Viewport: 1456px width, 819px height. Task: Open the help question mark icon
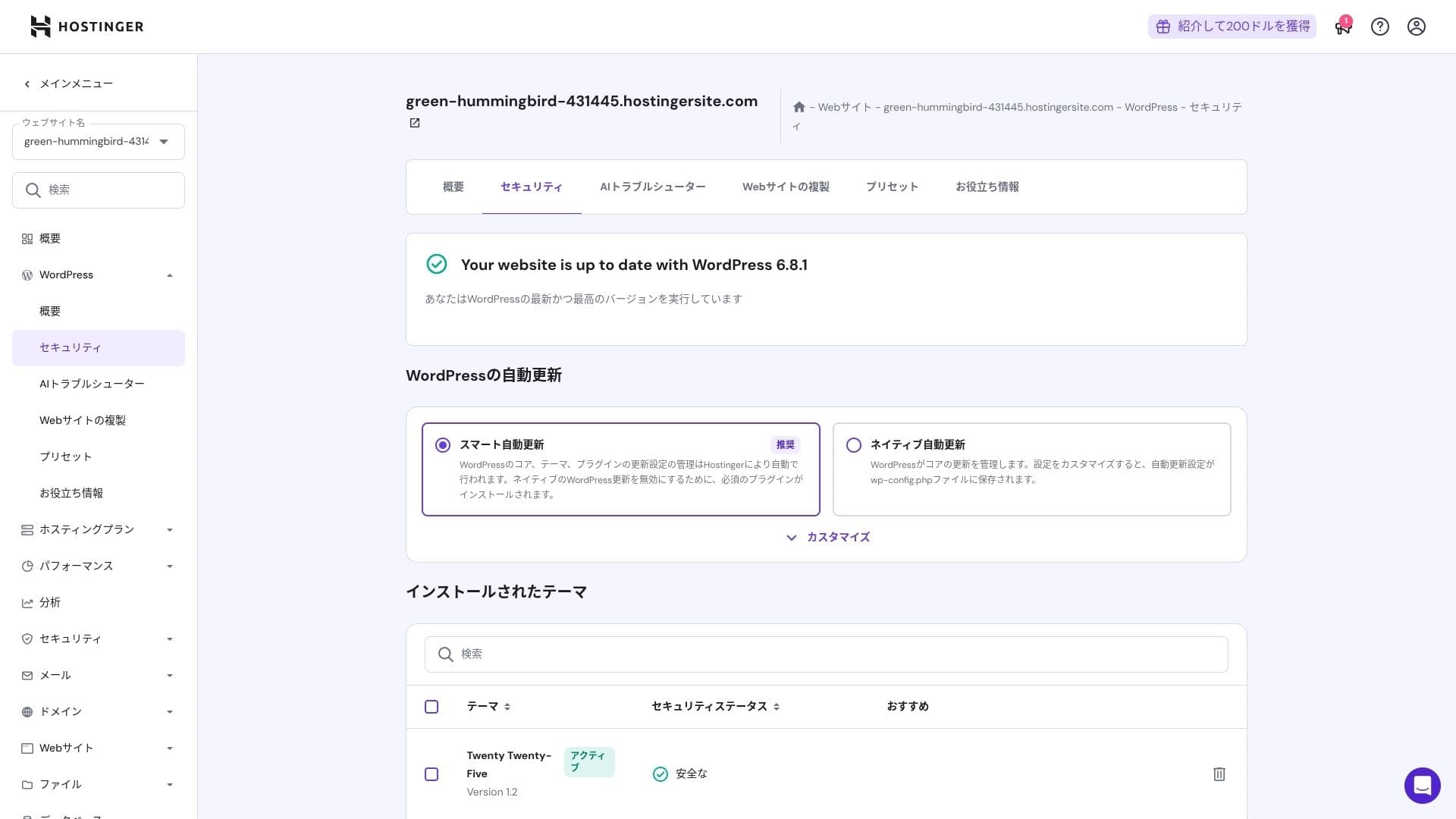coord(1380,27)
